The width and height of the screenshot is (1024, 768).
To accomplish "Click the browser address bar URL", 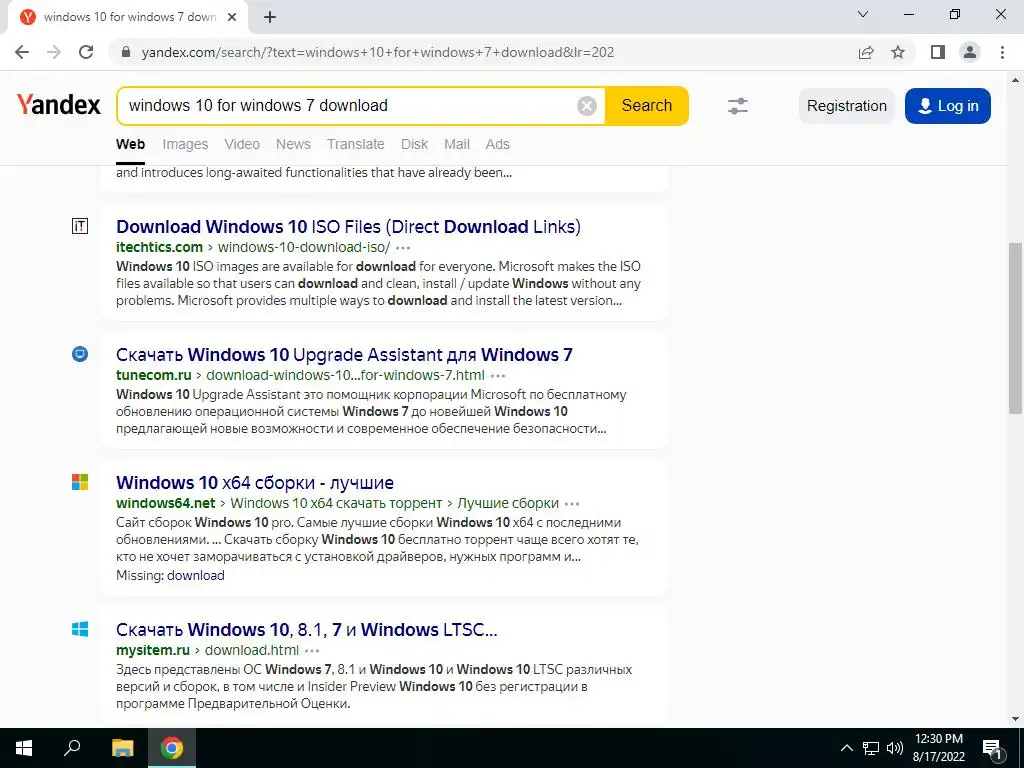I will (377, 52).
